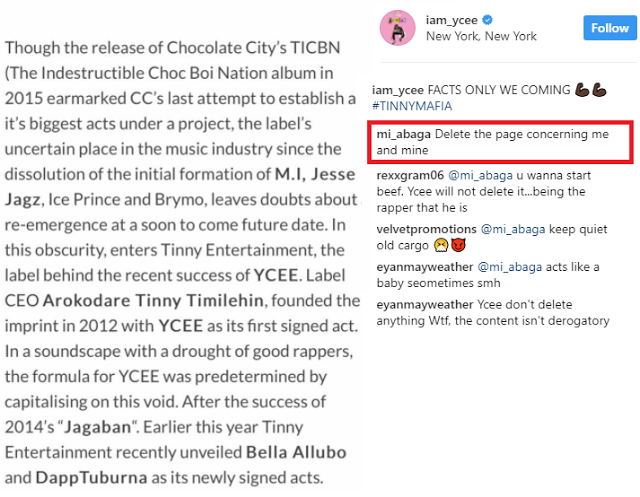Open the New York, New York location

tap(481, 36)
